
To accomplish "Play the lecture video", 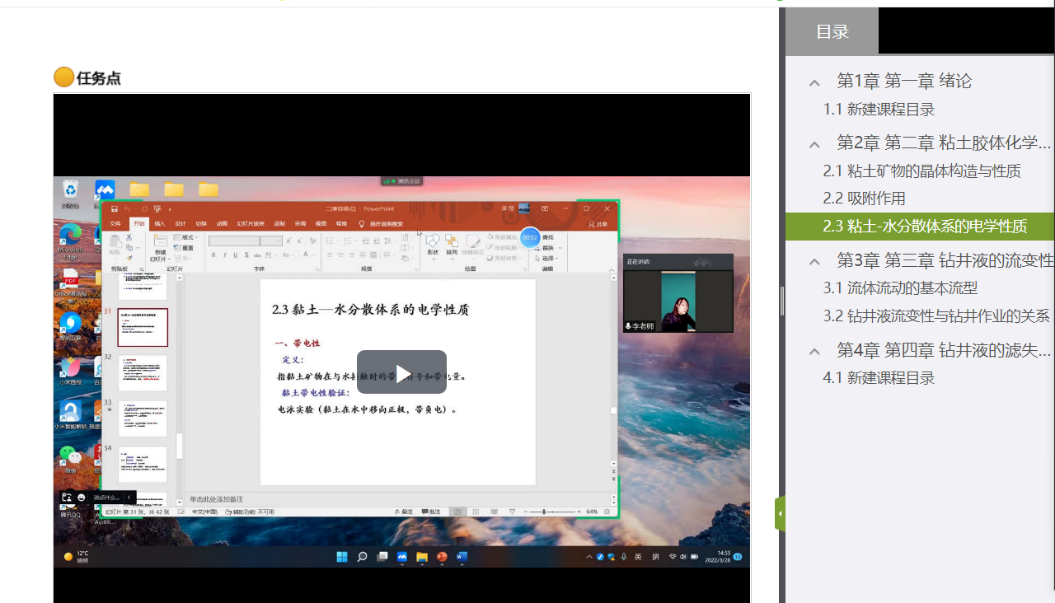I will [x=402, y=372].
